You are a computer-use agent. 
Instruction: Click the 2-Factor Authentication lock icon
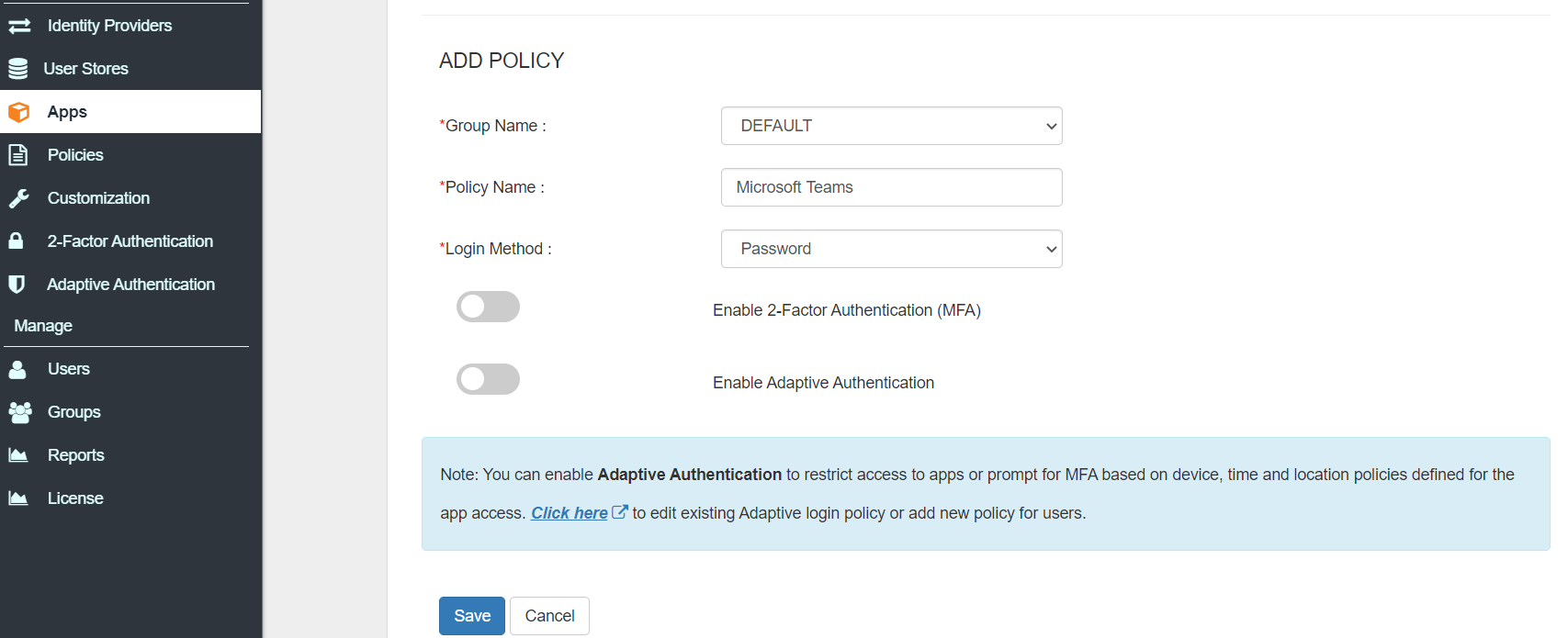tap(16, 241)
